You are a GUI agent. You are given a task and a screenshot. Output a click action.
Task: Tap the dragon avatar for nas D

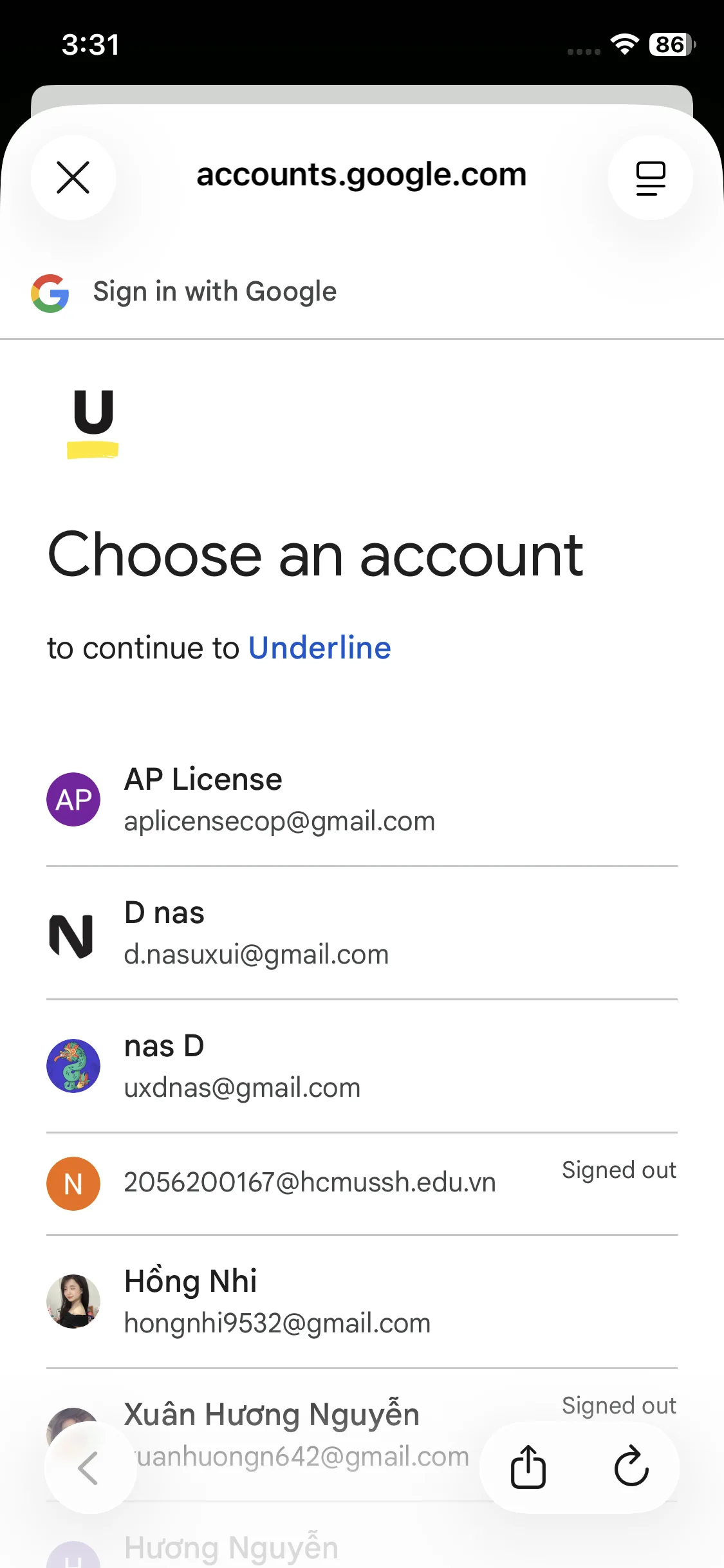click(x=73, y=1066)
